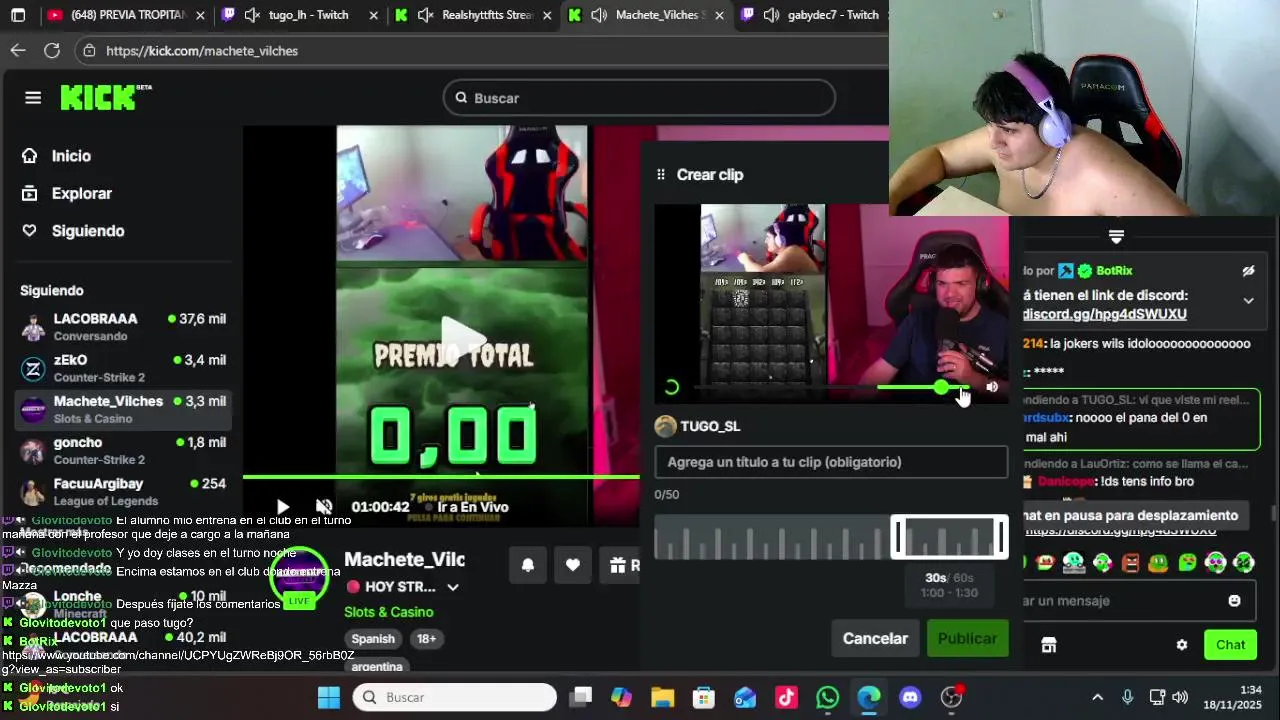
Task: Mute the clip preview speaker icon
Action: tap(992, 387)
